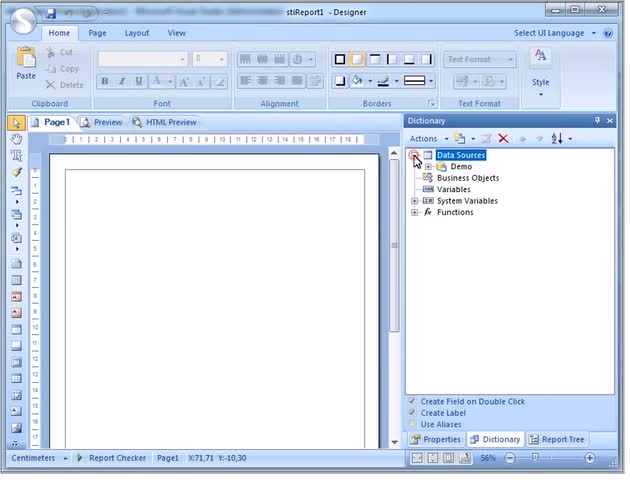Viewport: 630px width, 480px height.
Task: Click the Sort icon in Dictionary toolbar
Action: click(x=556, y=139)
